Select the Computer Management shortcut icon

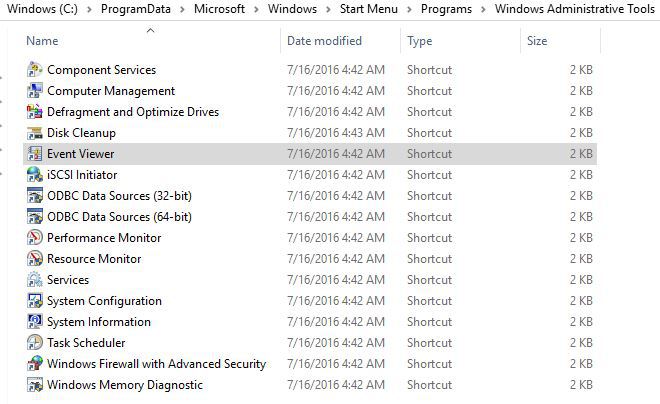[x=35, y=91]
